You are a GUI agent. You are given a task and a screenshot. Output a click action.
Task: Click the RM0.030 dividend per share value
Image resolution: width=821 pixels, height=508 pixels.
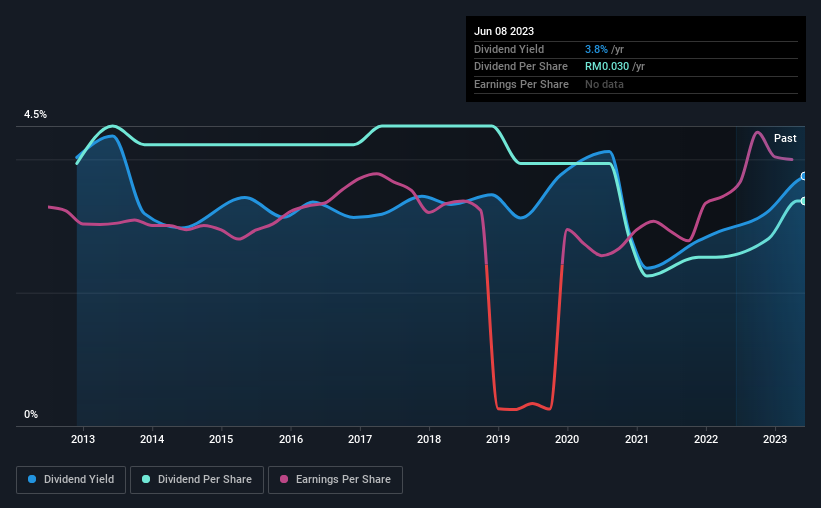pos(607,67)
